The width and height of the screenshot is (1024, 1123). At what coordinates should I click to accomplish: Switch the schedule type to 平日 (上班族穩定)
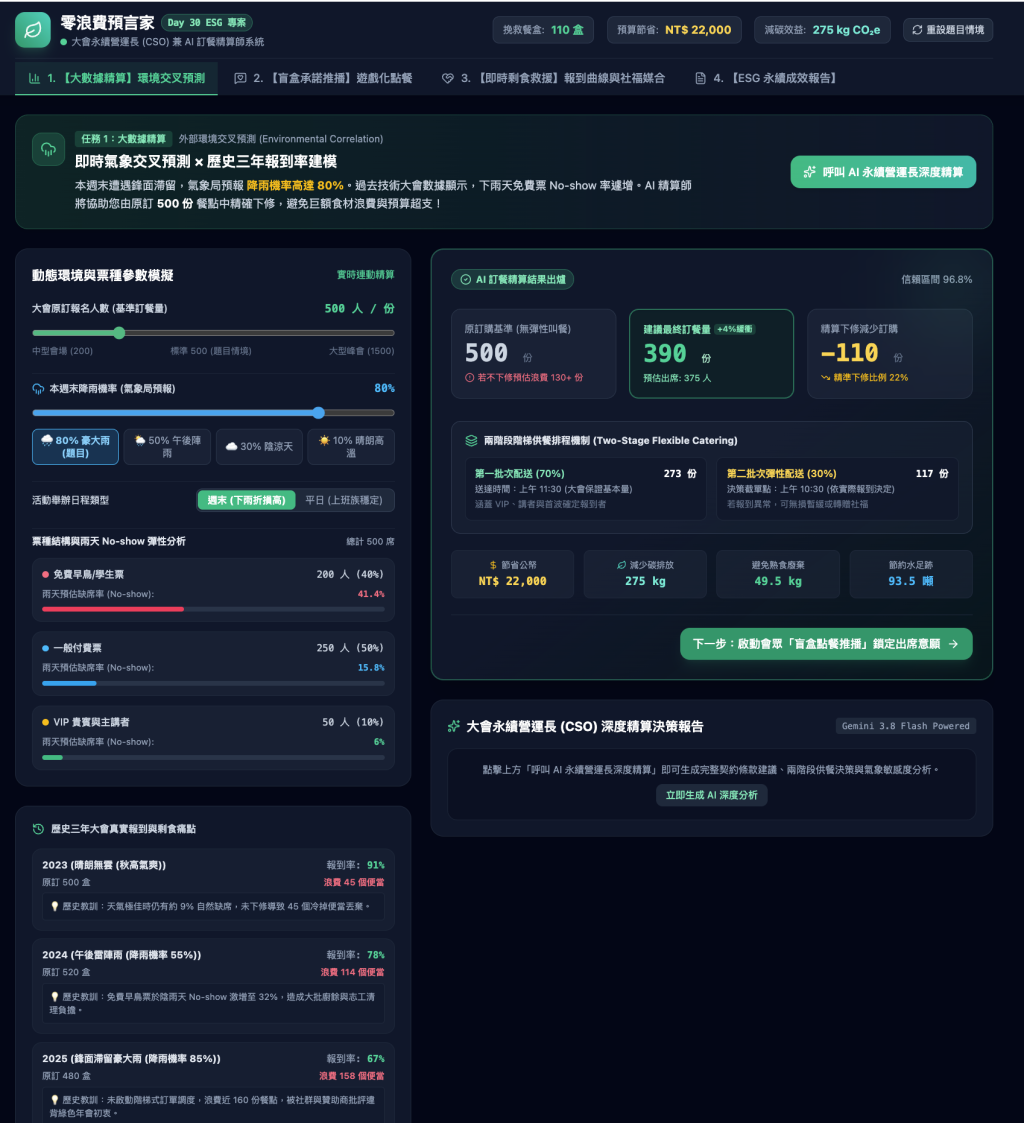click(x=344, y=500)
